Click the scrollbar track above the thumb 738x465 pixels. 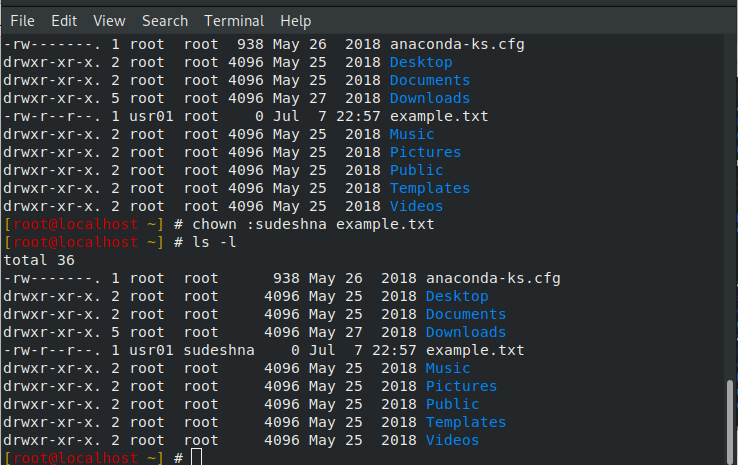coord(731,200)
